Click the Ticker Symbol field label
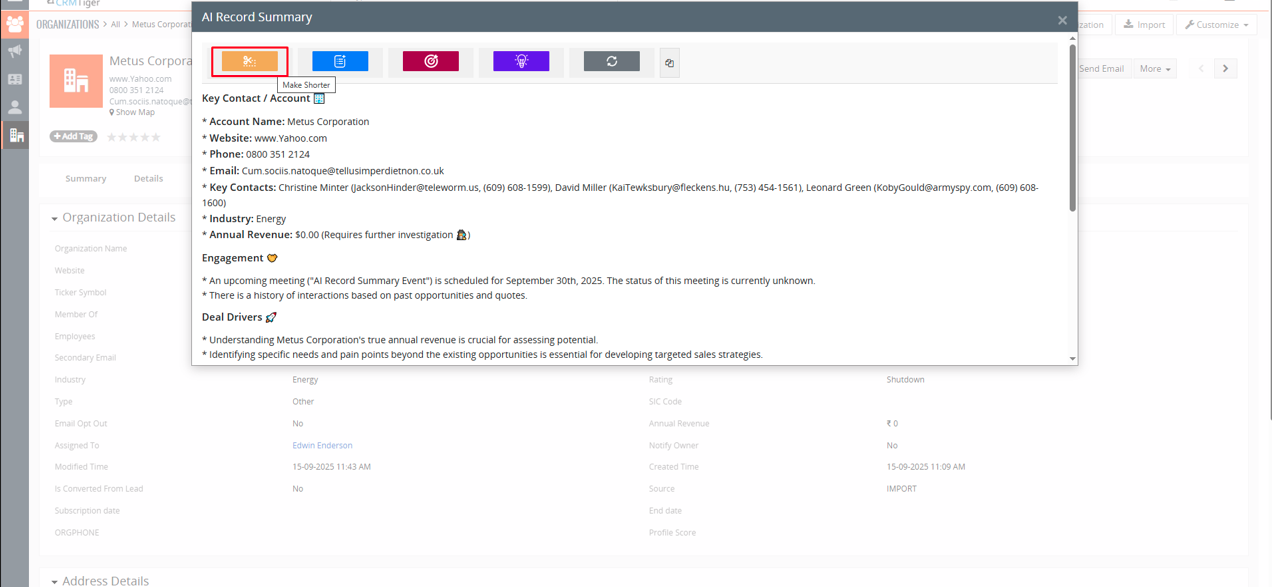This screenshot has height=587, width=1272. tap(81, 293)
